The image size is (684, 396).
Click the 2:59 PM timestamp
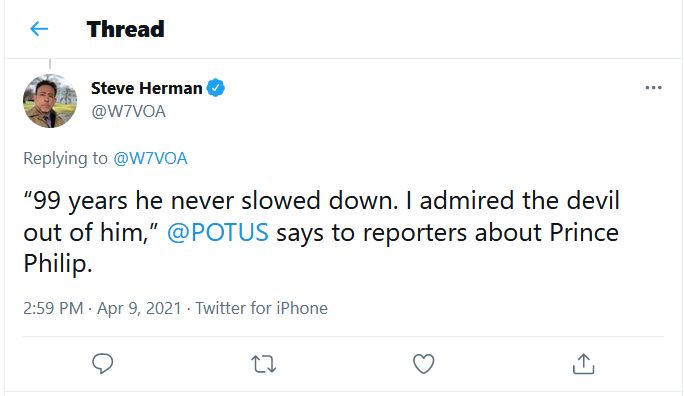[53, 308]
